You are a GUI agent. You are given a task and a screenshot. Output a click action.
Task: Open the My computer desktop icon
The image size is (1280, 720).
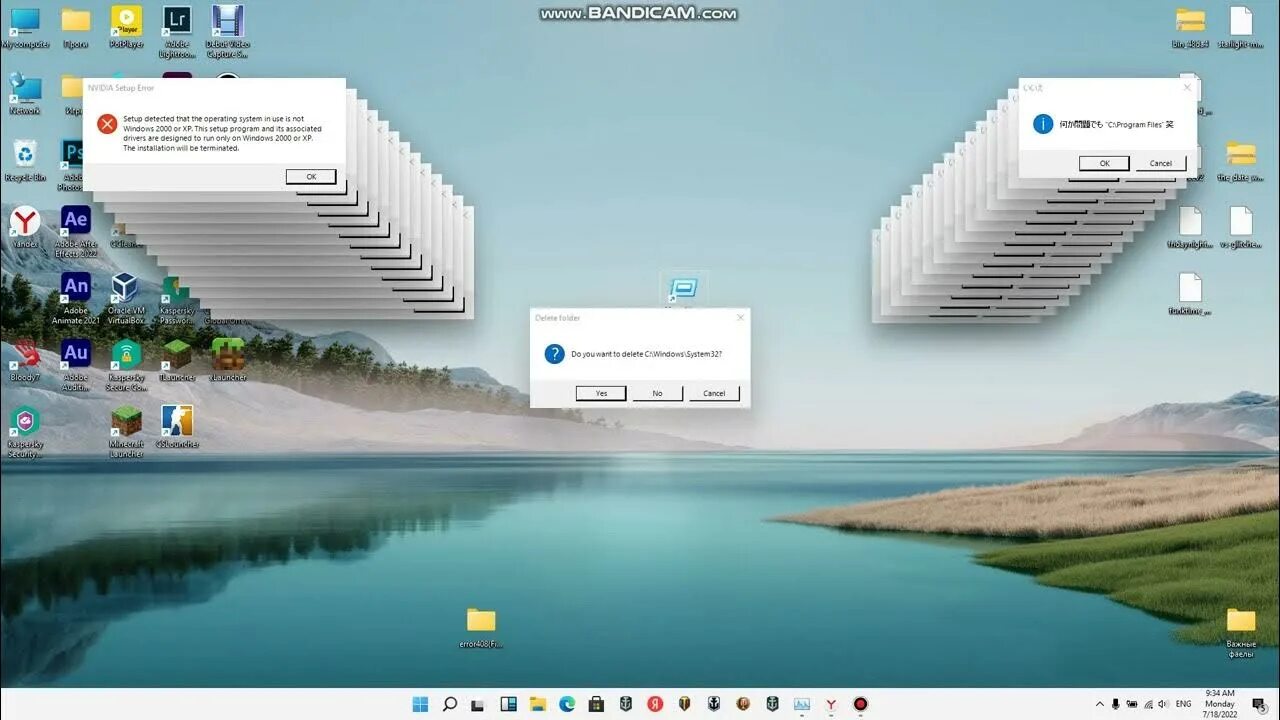pos(25,27)
